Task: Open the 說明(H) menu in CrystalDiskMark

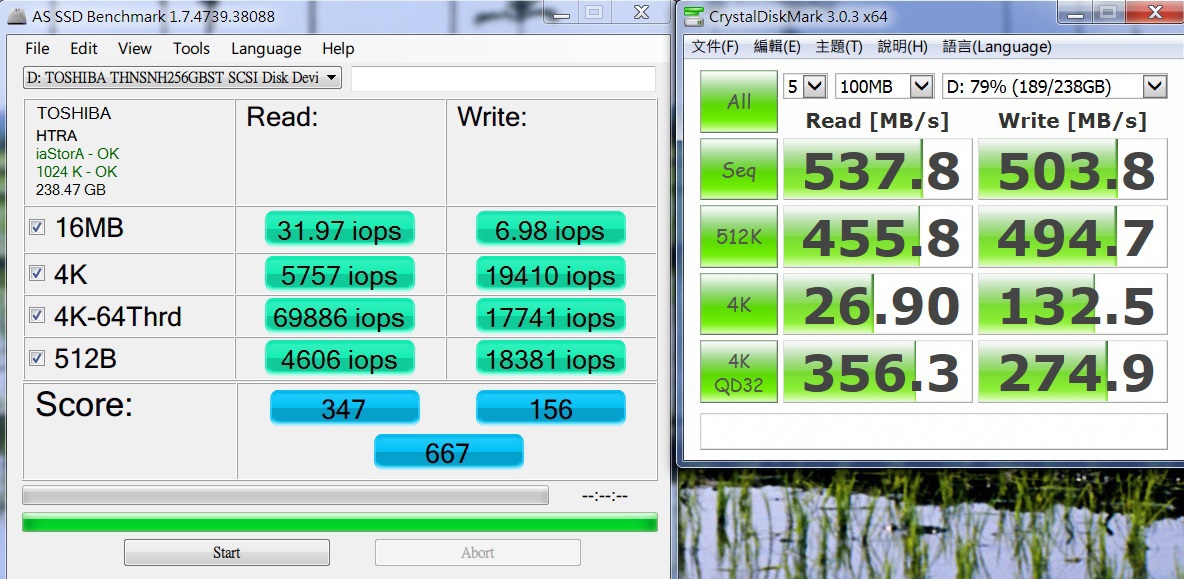Action: tap(902, 47)
